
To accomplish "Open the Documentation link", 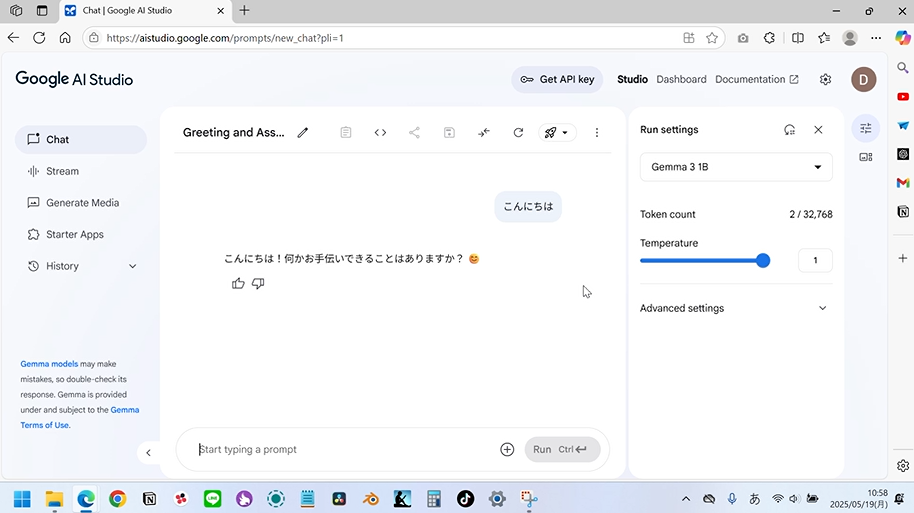I will pyautogui.click(x=756, y=80).
